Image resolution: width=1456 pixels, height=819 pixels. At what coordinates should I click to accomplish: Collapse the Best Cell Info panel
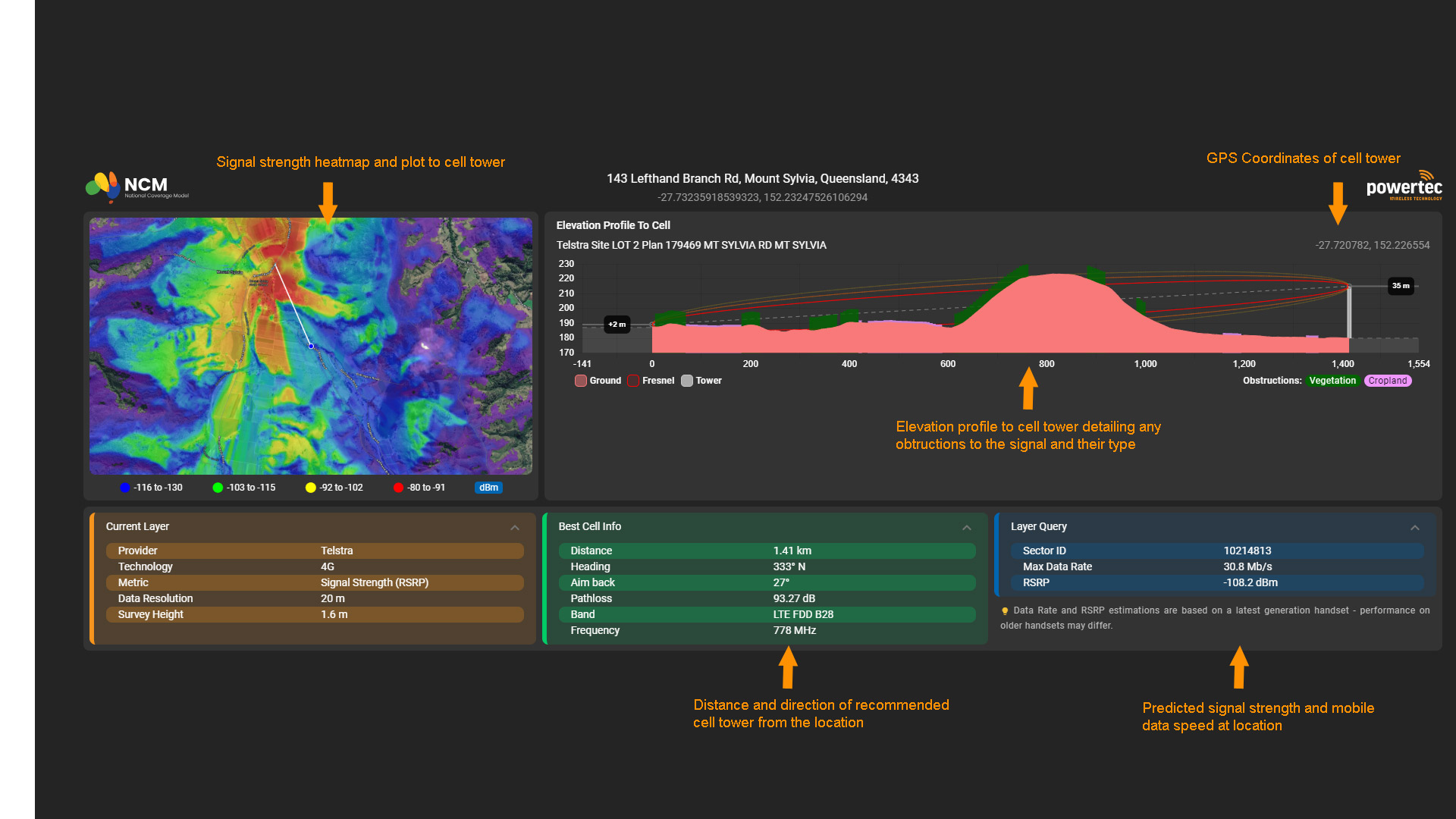tap(967, 528)
